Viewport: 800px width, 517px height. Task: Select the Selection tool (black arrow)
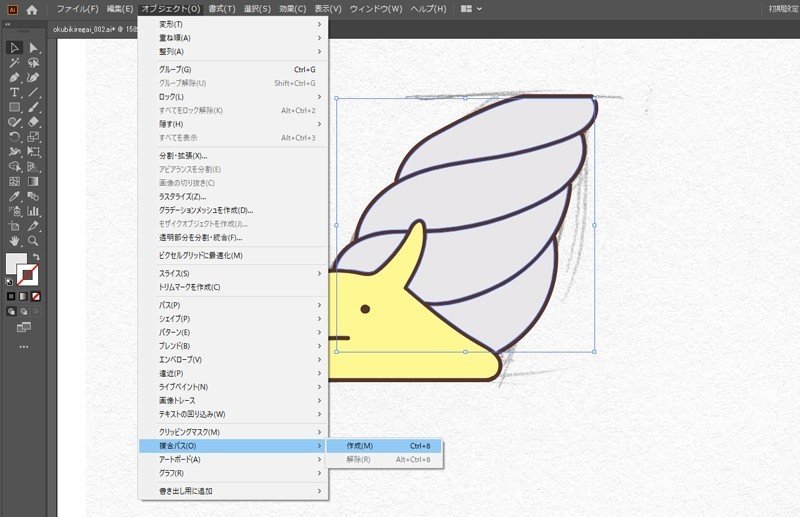click(x=14, y=47)
